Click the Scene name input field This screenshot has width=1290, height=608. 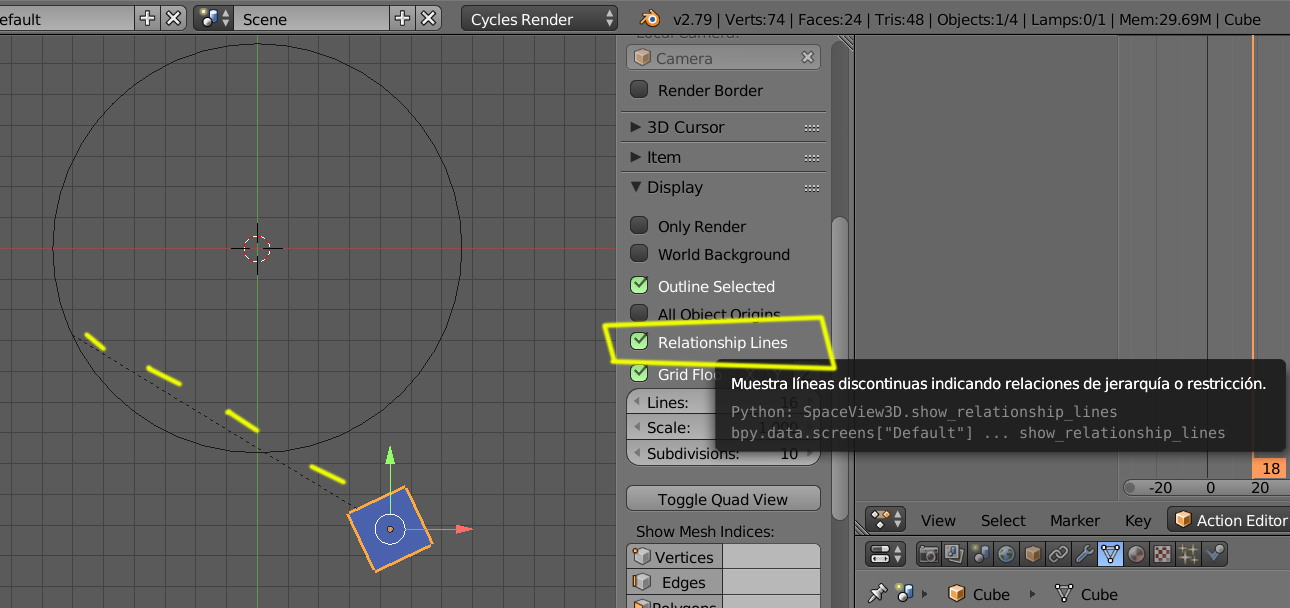tap(311, 18)
